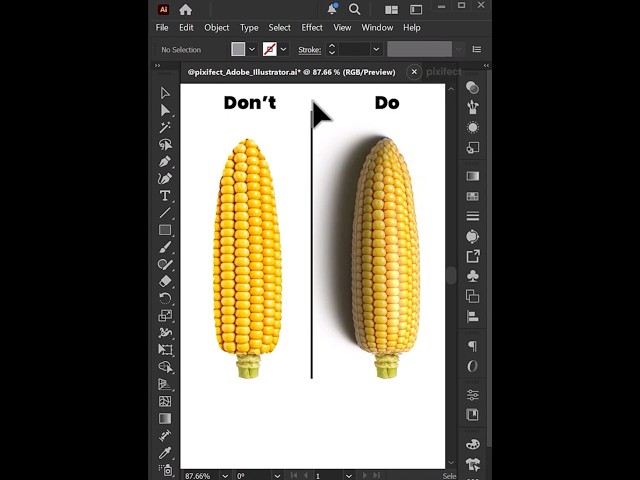Open the rotate view angle dropdown

pos(277,476)
